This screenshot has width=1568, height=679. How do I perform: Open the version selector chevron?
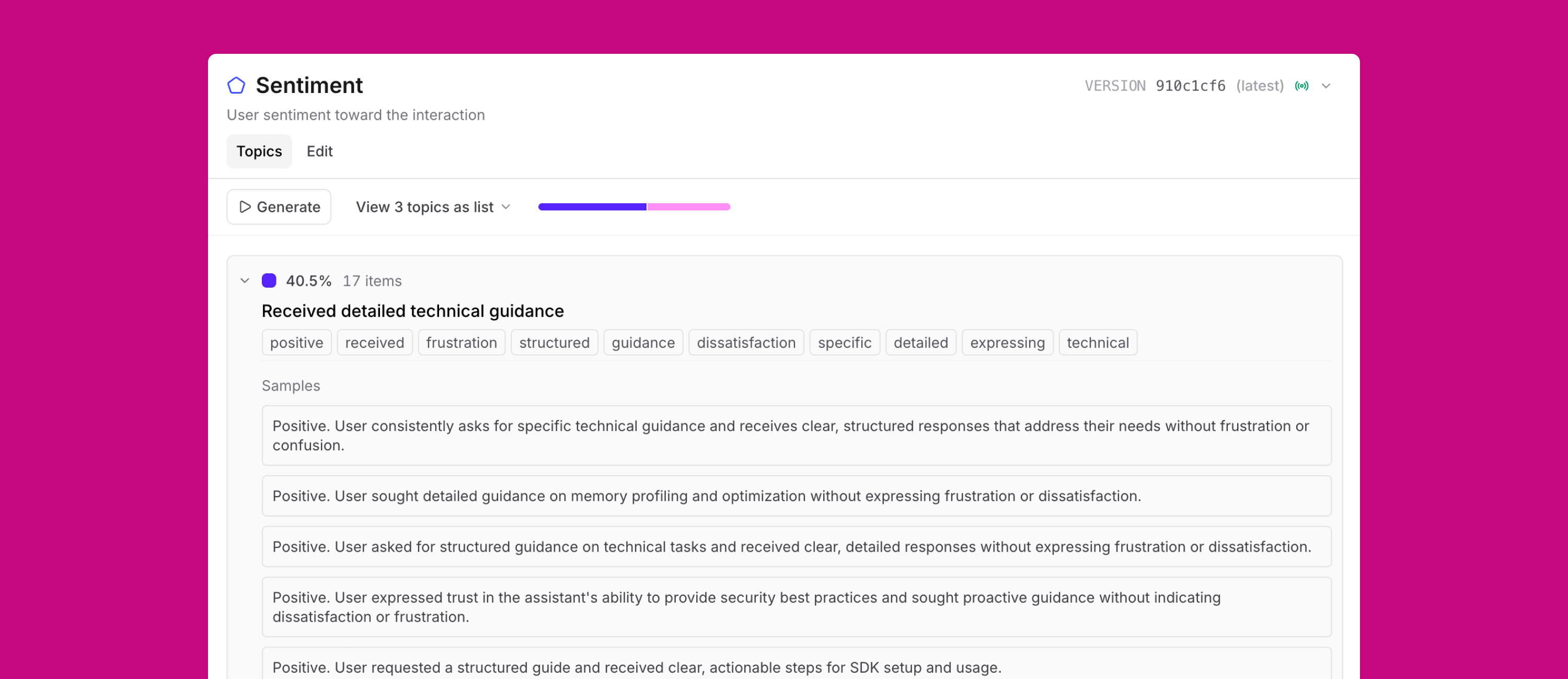(1325, 86)
